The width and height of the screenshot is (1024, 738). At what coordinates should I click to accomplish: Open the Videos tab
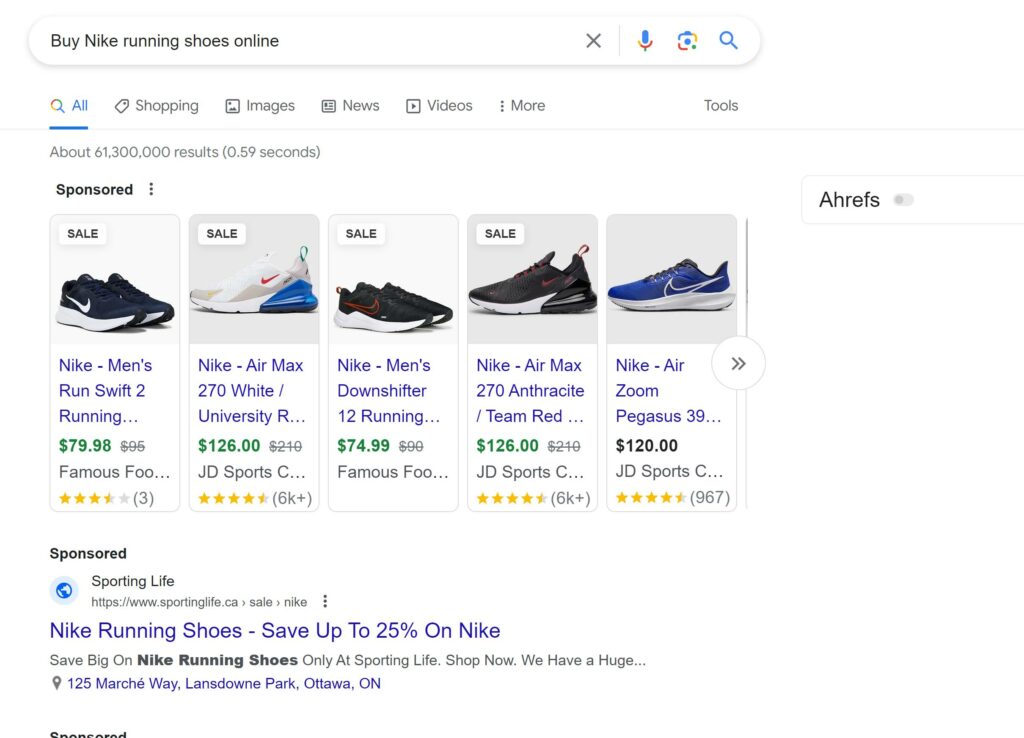coord(439,105)
